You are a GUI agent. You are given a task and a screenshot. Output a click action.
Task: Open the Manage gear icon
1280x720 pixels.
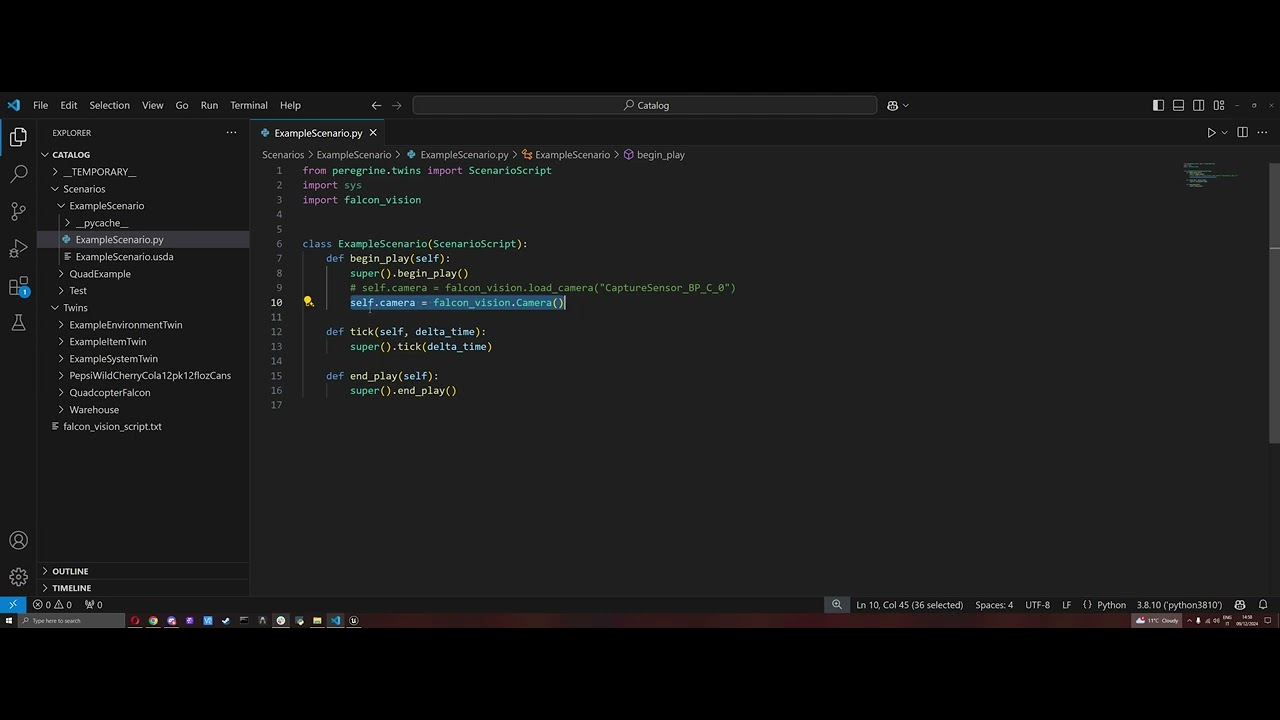coord(18,577)
